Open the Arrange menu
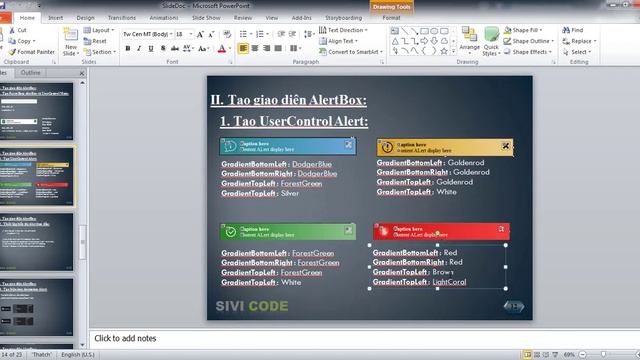 coord(469,41)
